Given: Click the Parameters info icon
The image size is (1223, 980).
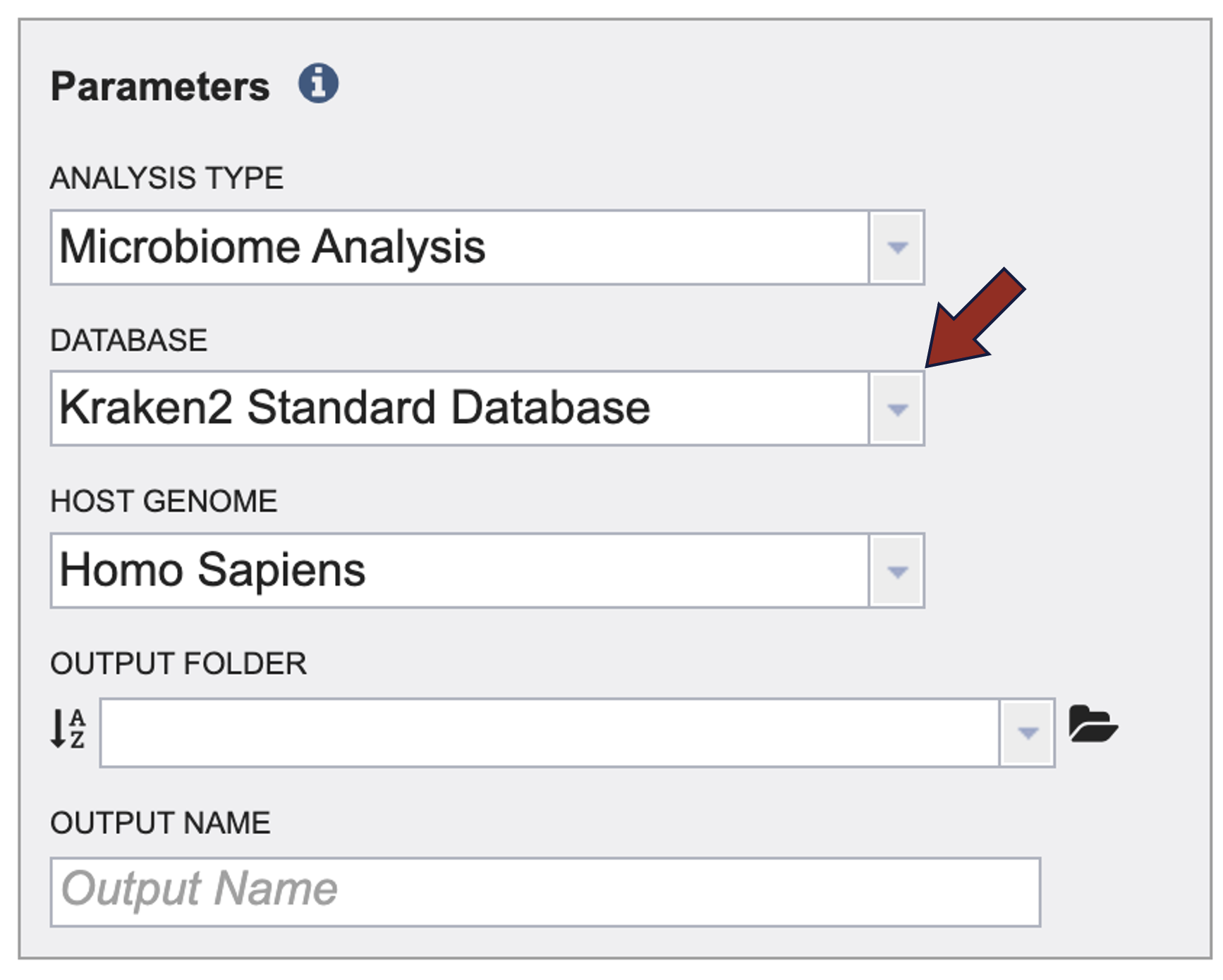Looking at the screenshot, I should point(318,84).
